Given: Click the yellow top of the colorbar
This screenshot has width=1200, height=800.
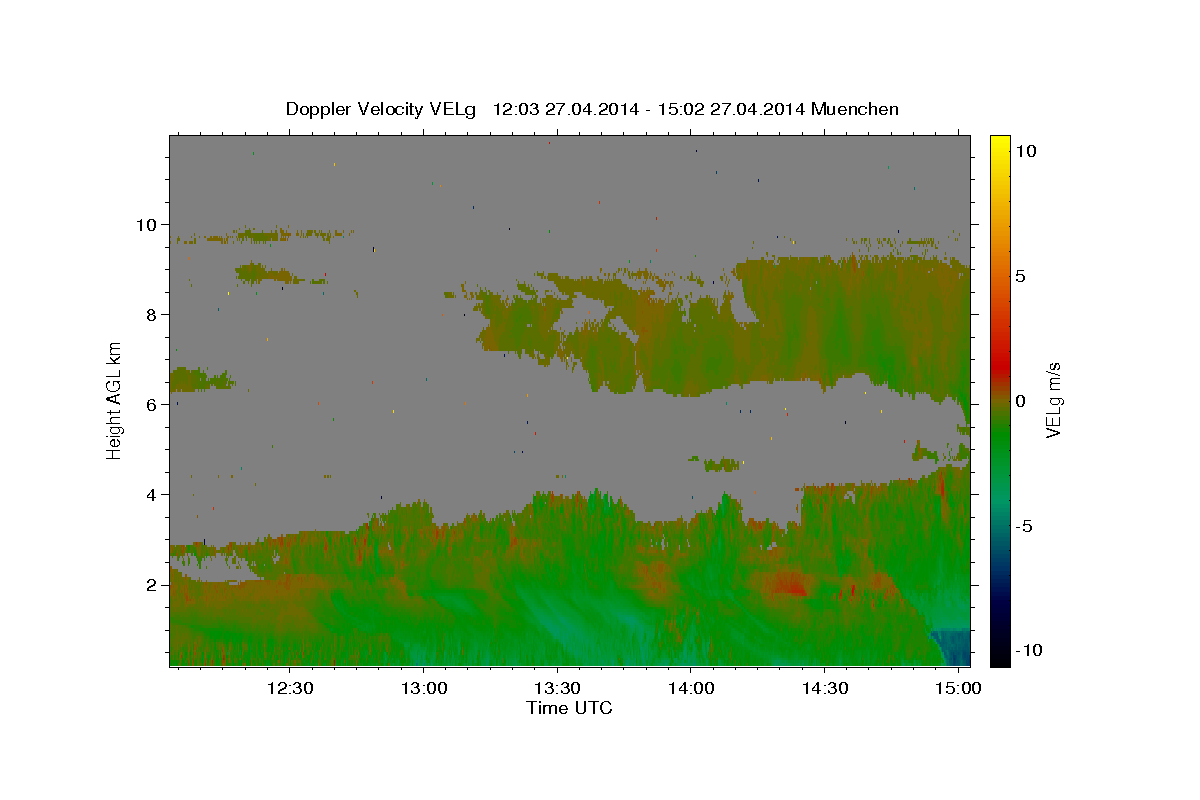Looking at the screenshot, I should [x=999, y=145].
